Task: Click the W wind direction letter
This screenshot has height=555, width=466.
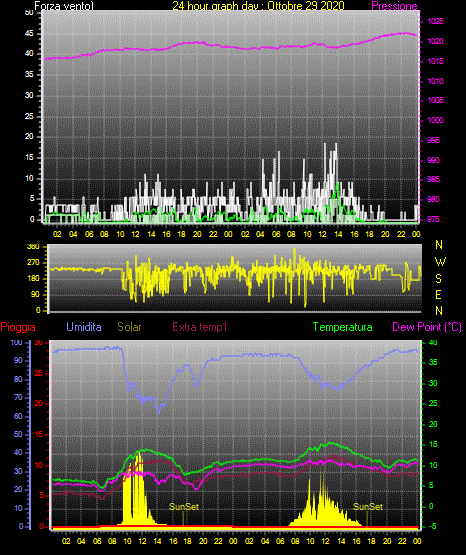Action: (439, 262)
